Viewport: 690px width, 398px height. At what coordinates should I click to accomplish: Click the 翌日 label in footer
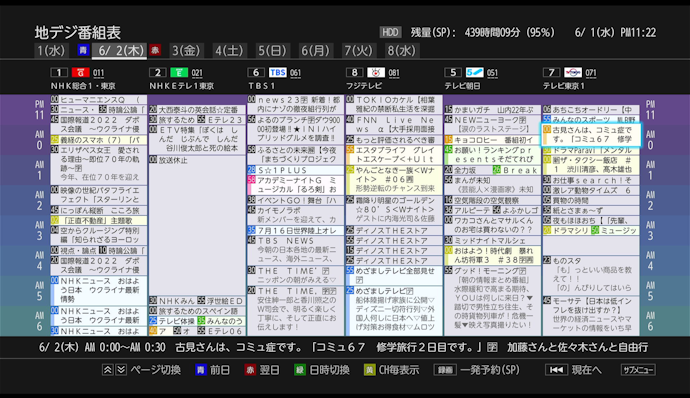click(269, 370)
